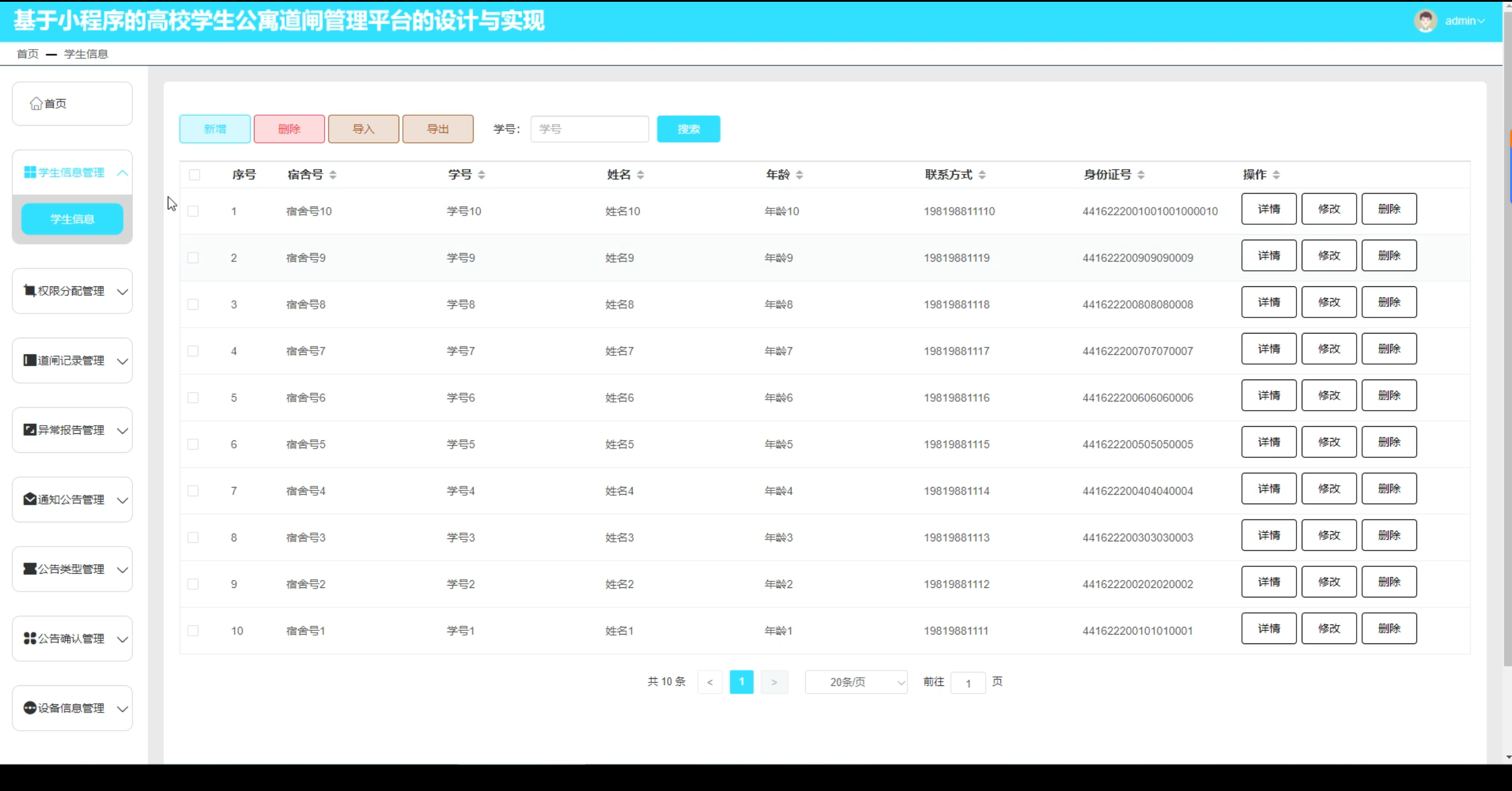Open the 20条/页 page size dropdown

click(856, 682)
